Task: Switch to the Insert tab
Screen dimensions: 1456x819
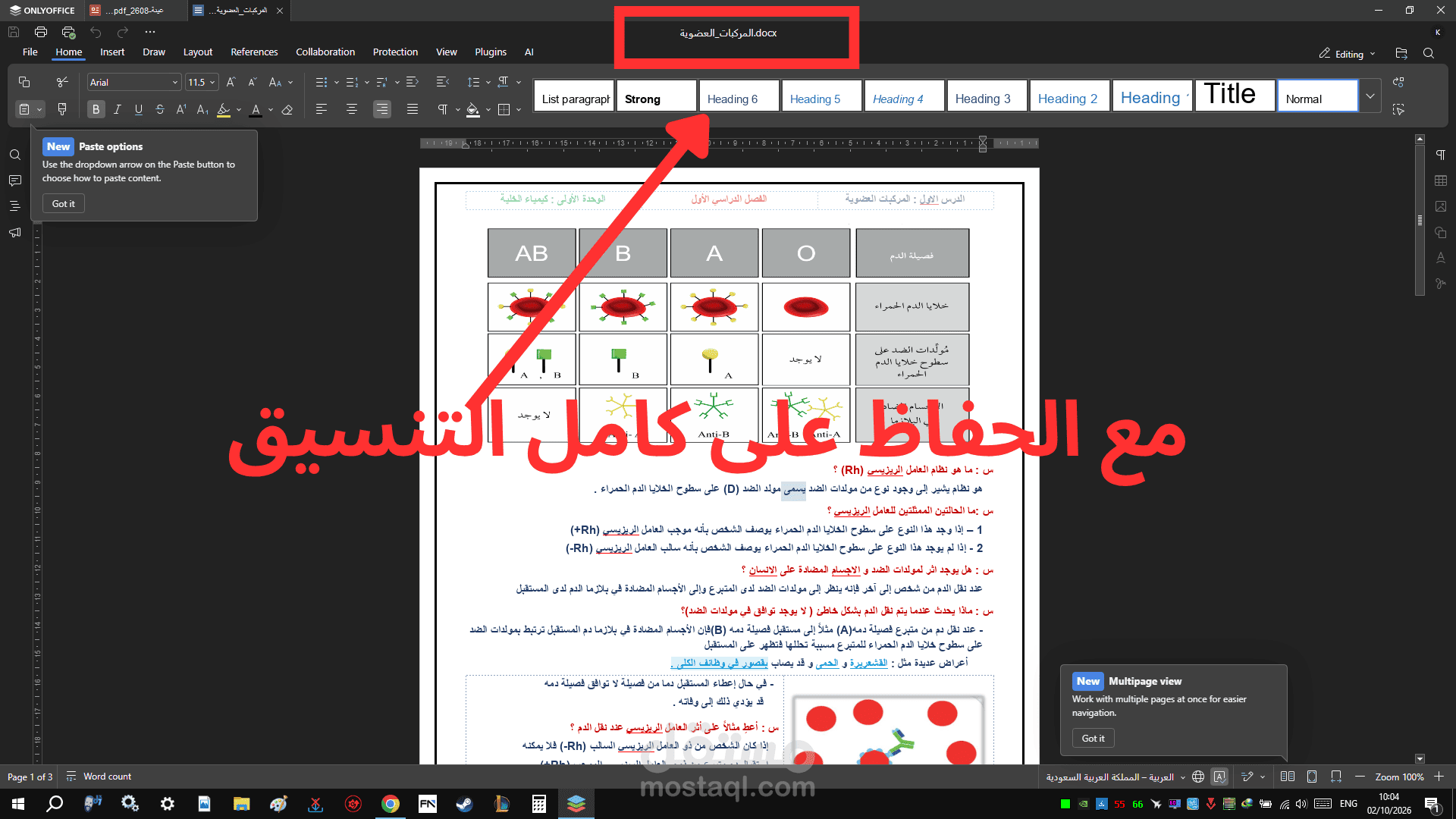Action: pos(112,52)
